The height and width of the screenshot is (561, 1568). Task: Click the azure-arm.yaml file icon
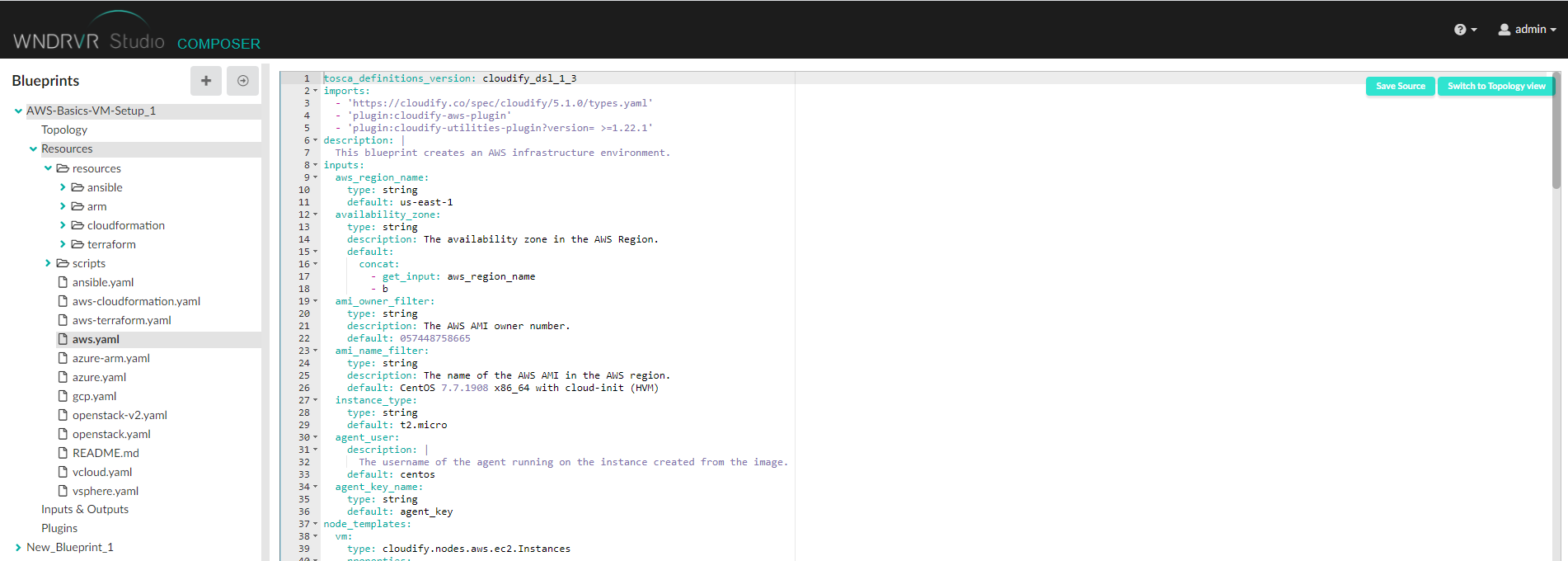[x=63, y=358]
